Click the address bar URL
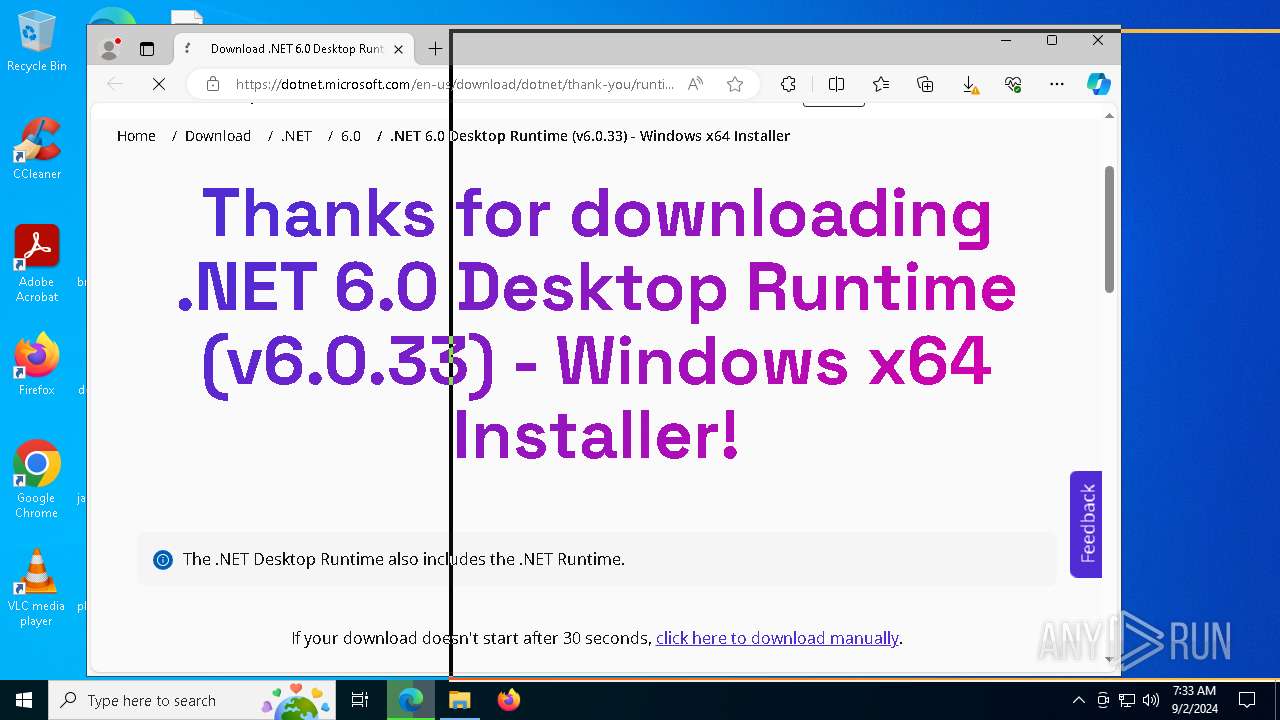This screenshot has height=720, width=1280. [x=455, y=84]
